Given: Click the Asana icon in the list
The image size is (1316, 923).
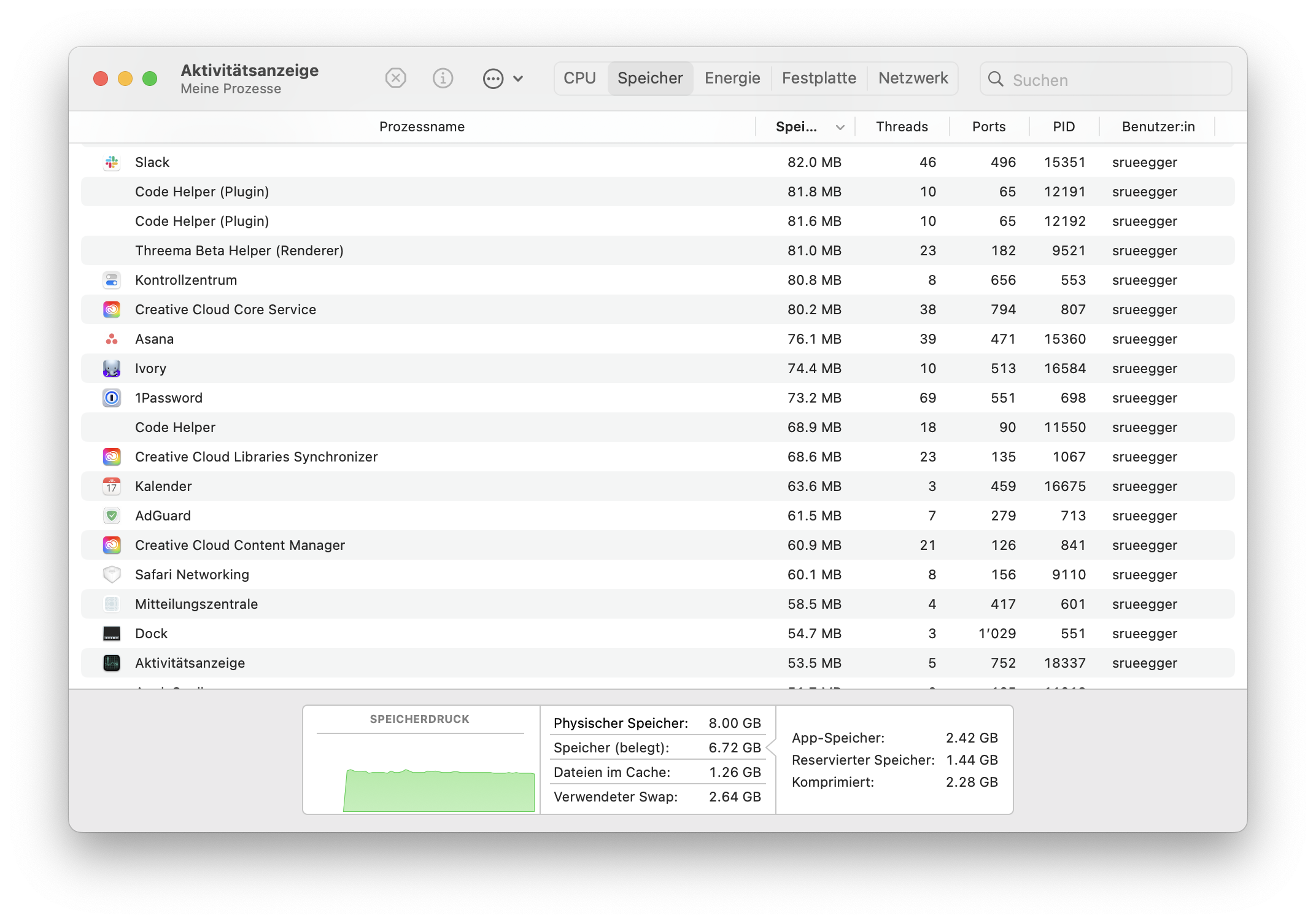Looking at the screenshot, I should tap(112, 339).
